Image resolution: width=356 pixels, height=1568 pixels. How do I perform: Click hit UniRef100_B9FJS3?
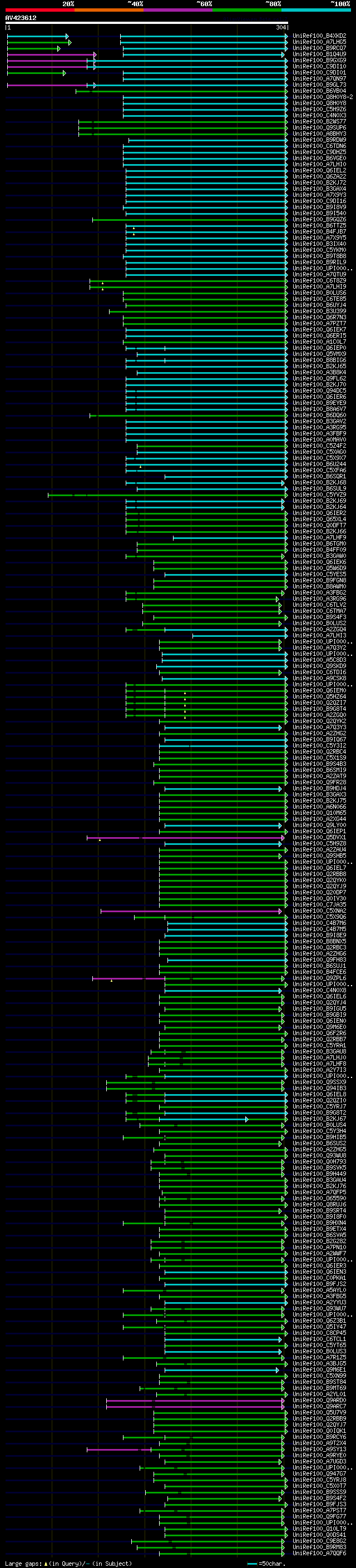pyautogui.click(x=319, y=1505)
